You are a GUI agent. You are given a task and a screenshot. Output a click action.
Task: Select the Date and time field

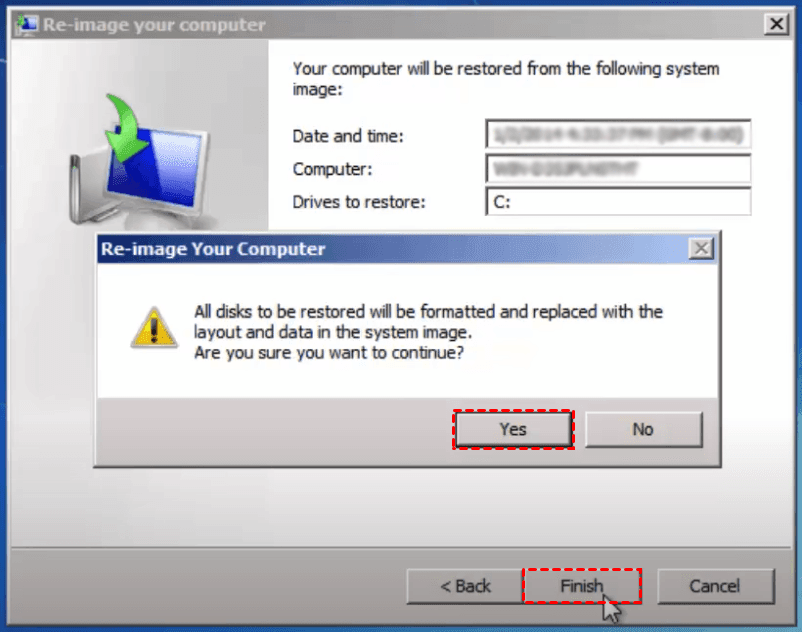coord(618,134)
